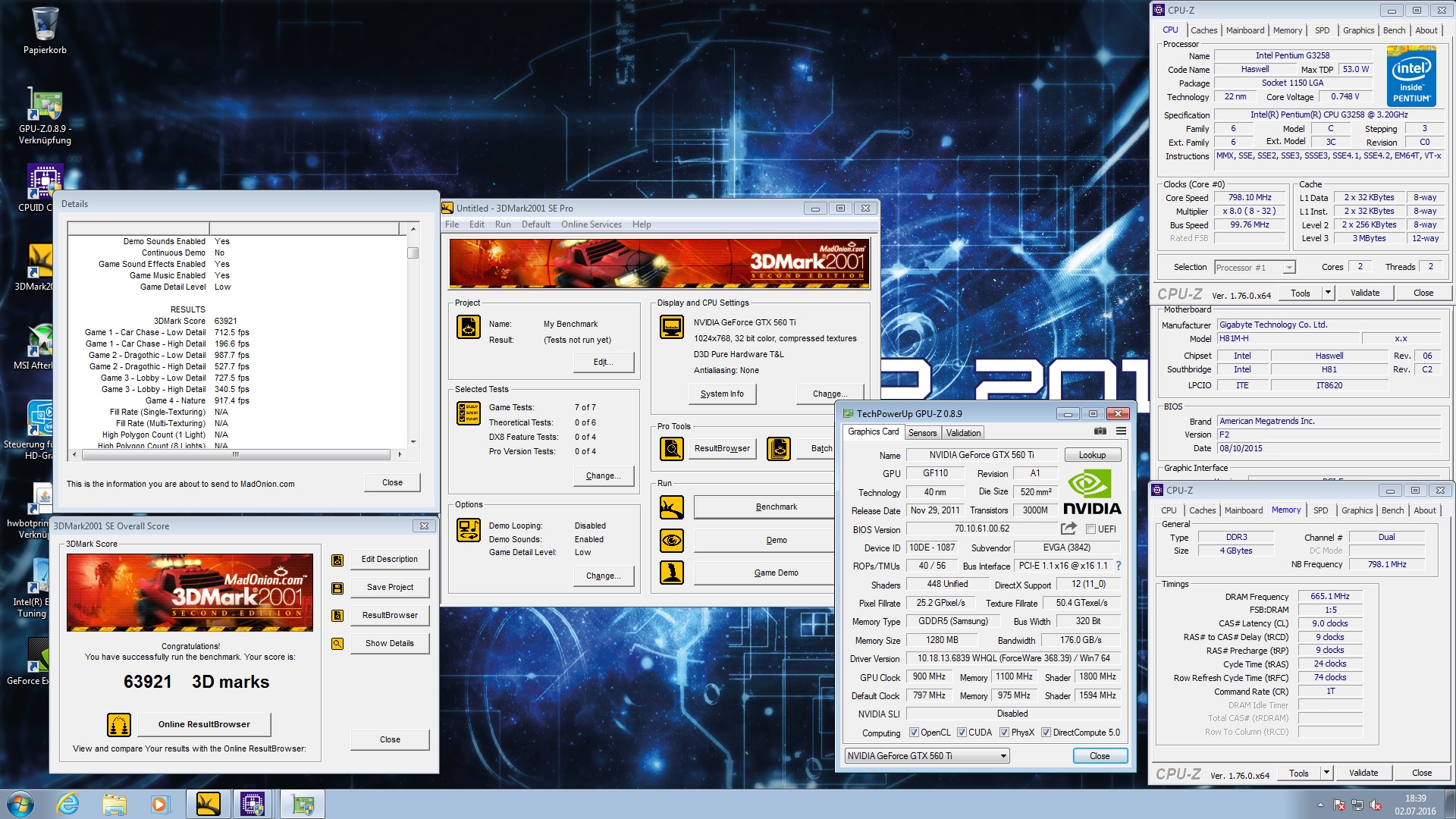
Task: Click the Online ResultBrowser button
Action: tap(204, 724)
